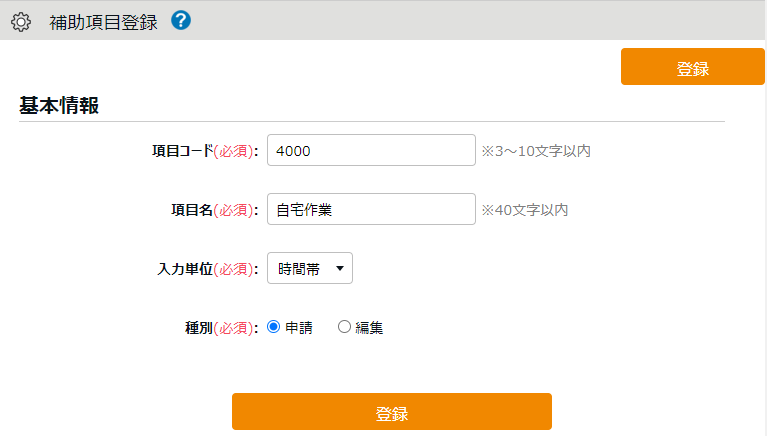This screenshot has width=767, height=436.
Task: Focus the 項目名 field containing 自宅作業
Action: coord(371,209)
